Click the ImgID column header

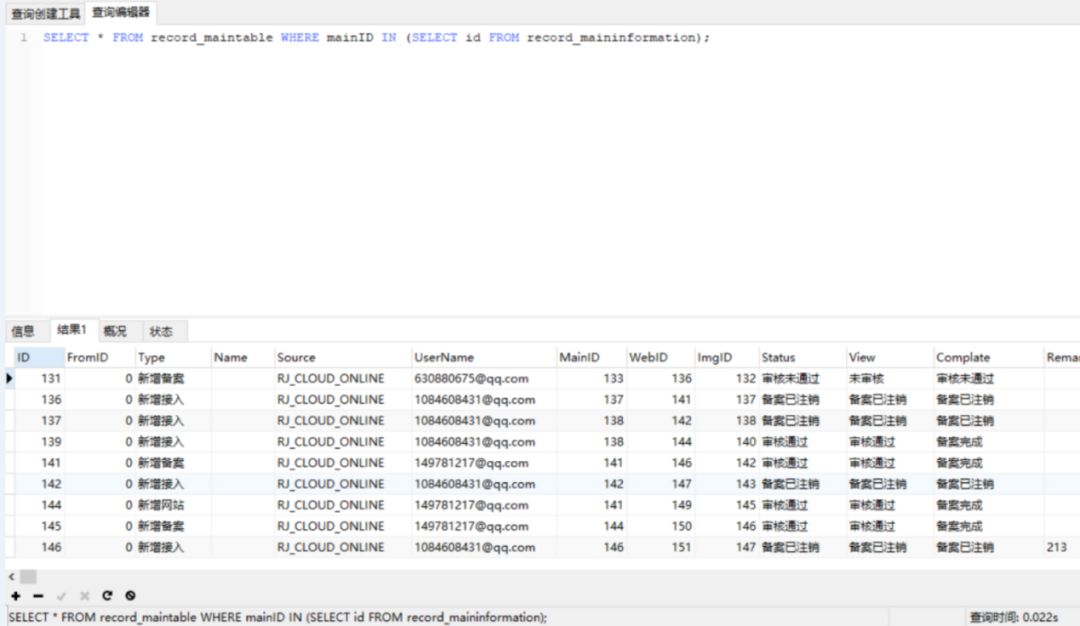click(x=727, y=357)
